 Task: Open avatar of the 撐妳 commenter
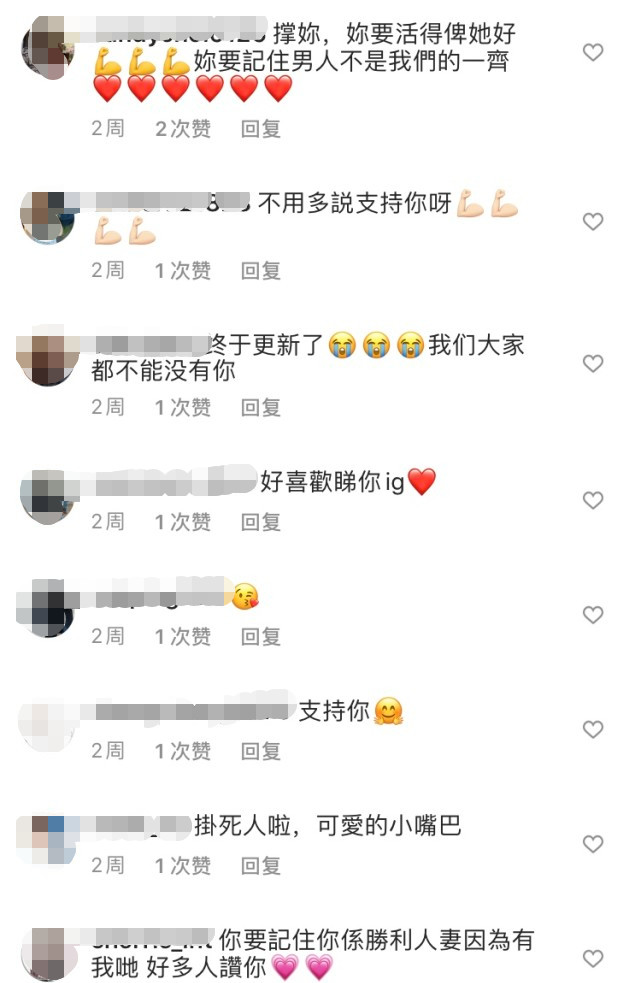click(48, 49)
